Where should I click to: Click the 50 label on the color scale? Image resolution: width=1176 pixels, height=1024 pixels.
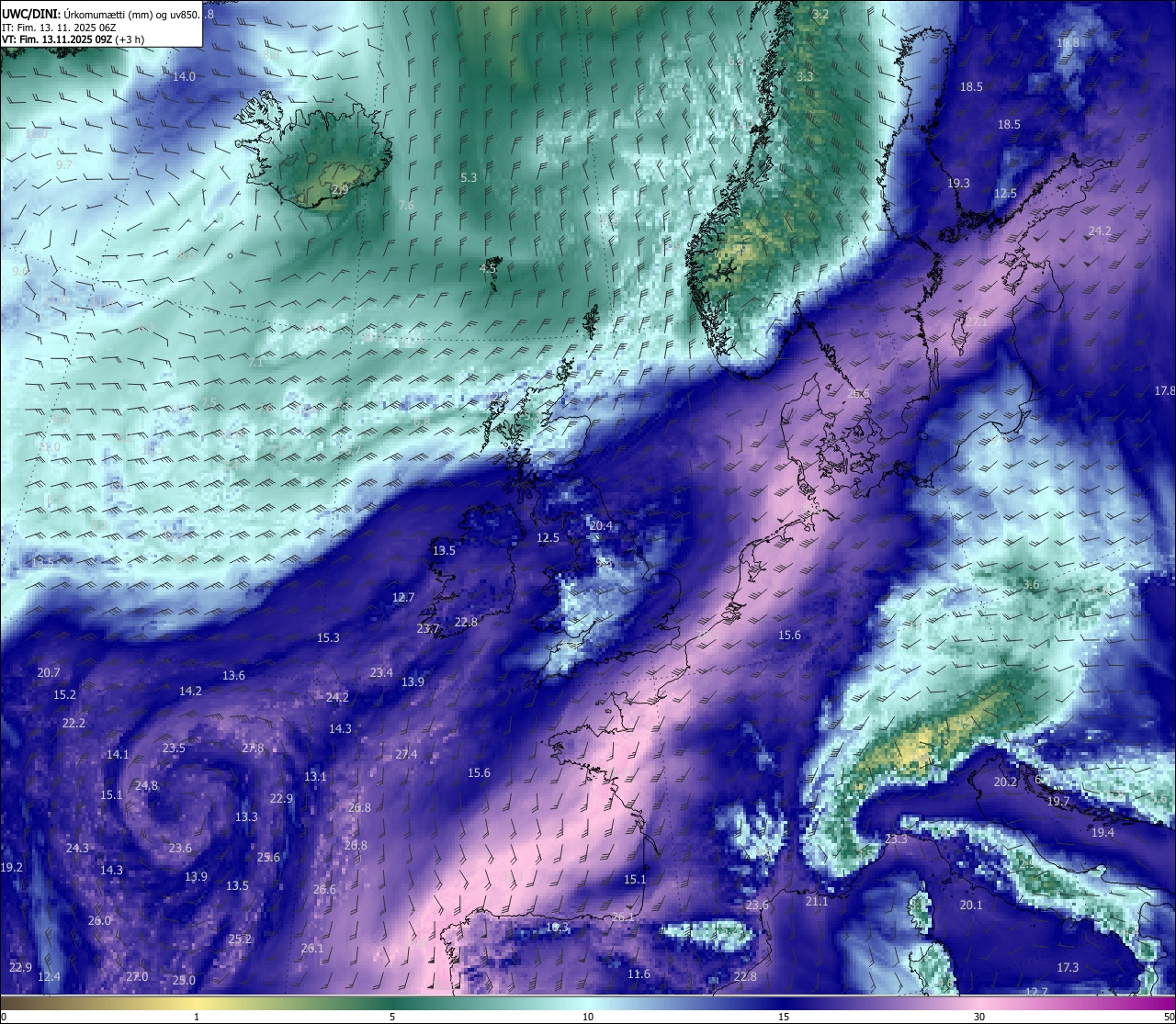click(x=1169, y=1017)
